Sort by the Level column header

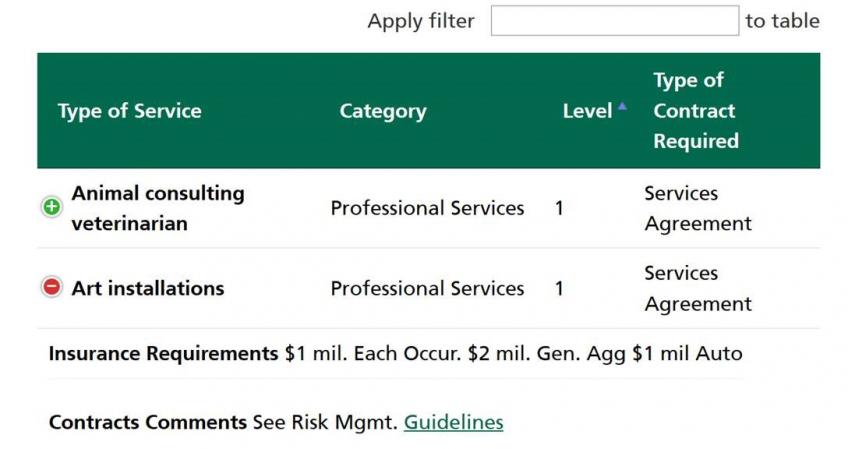(x=587, y=111)
